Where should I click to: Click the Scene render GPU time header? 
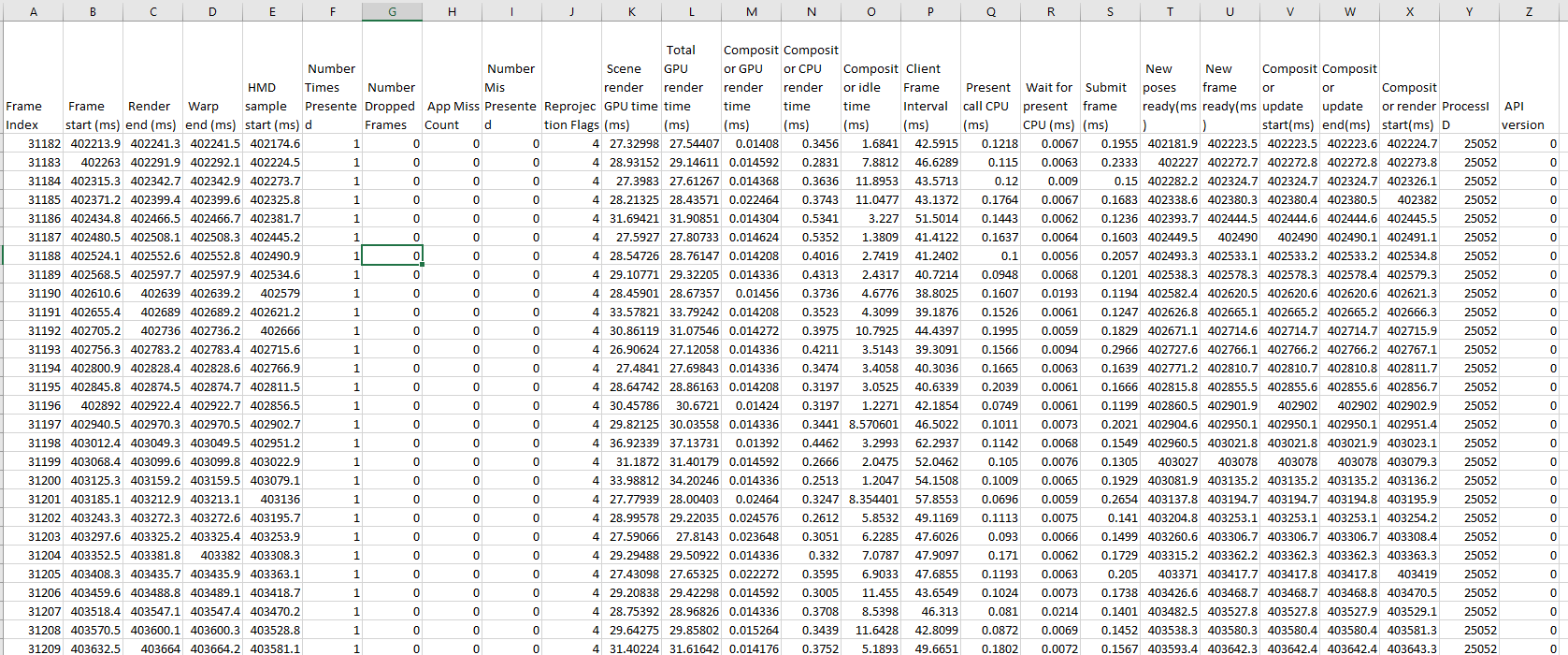[631, 78]
